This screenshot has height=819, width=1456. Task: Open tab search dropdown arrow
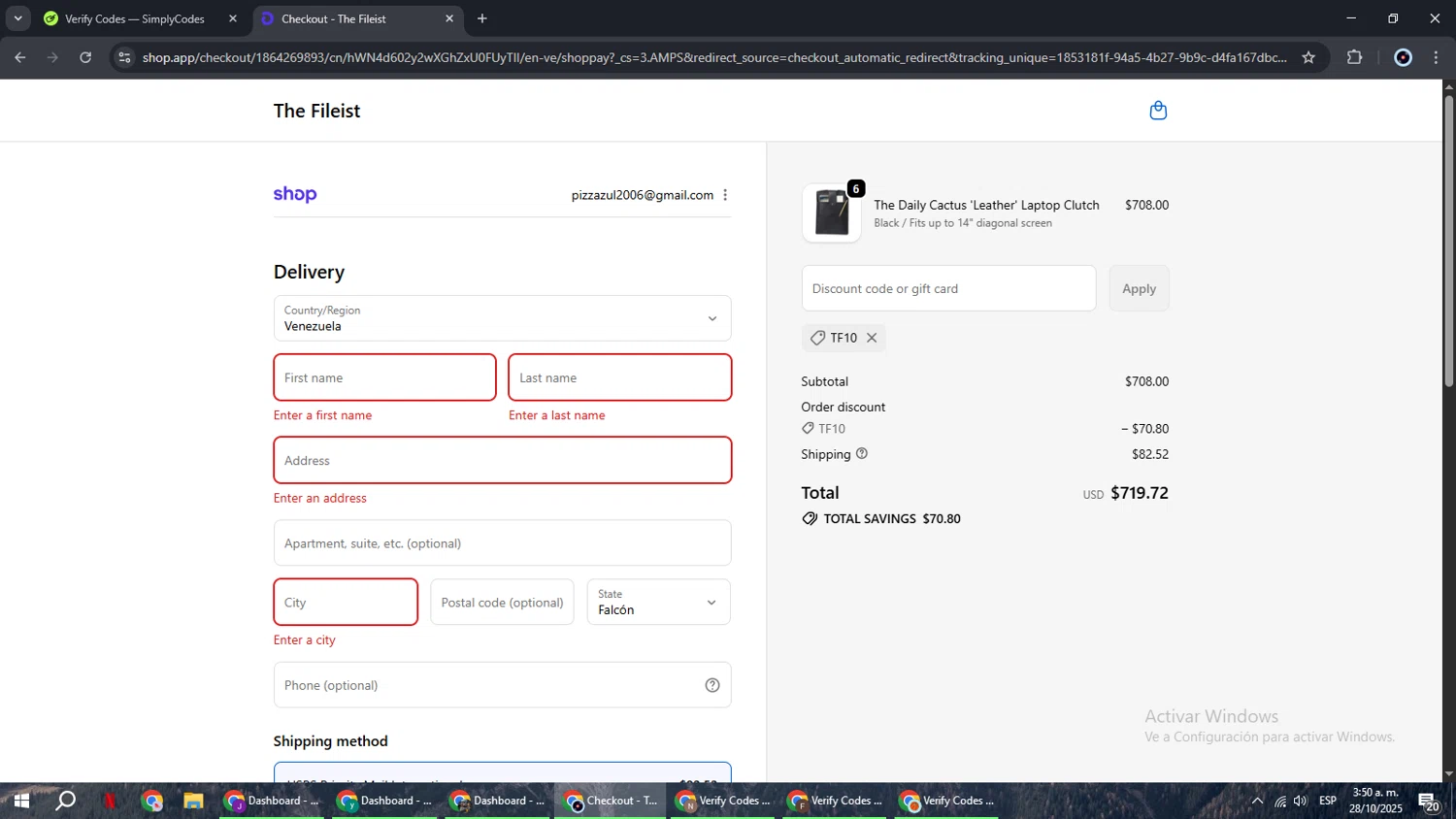[17, 18]
